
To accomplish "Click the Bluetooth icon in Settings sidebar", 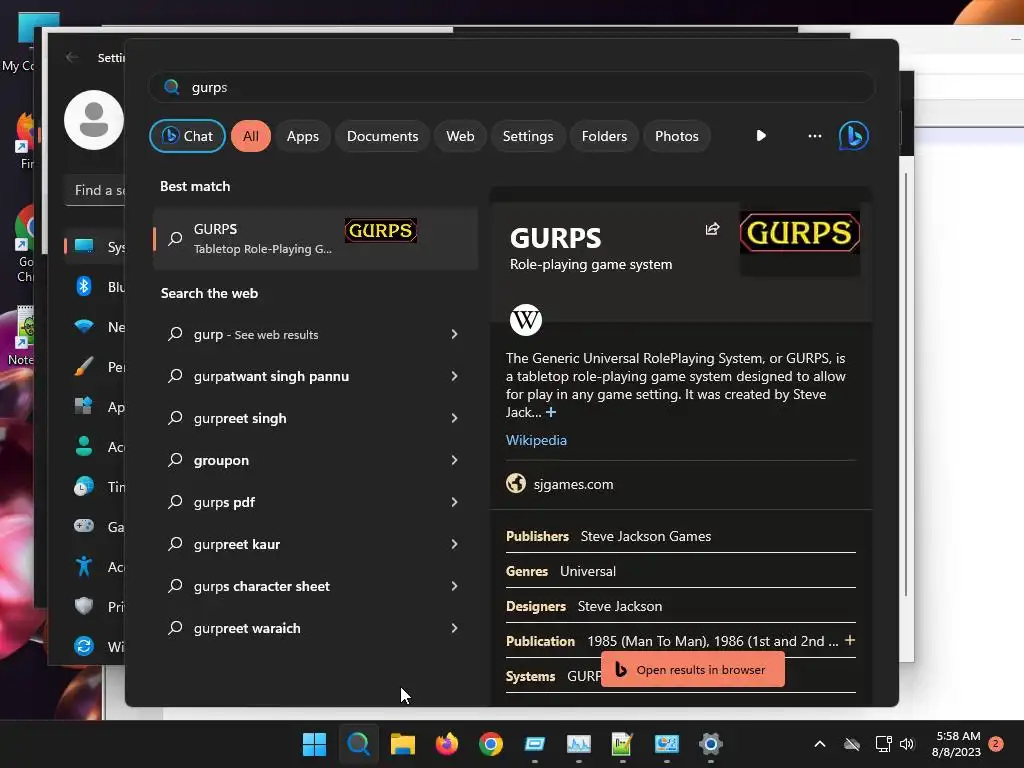I will [84, 286].
